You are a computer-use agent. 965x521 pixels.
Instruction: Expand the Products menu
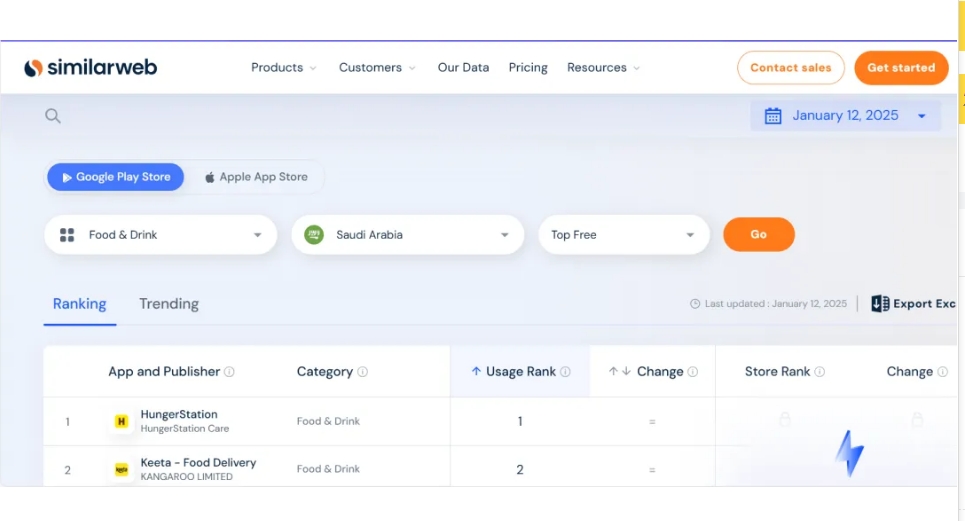click(x=284, y=68)
